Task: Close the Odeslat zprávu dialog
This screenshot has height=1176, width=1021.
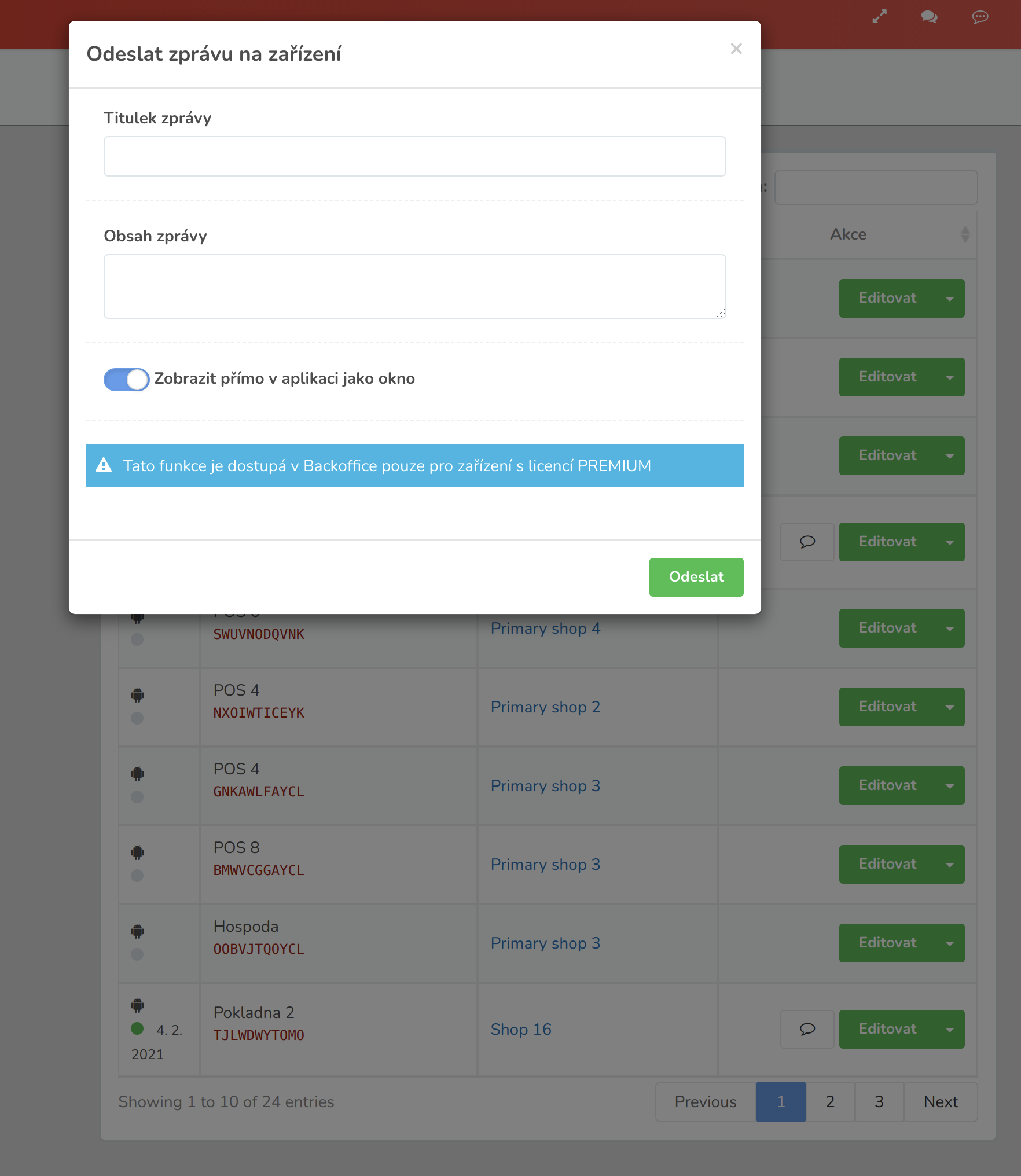Action: click(x=736, y=49)
